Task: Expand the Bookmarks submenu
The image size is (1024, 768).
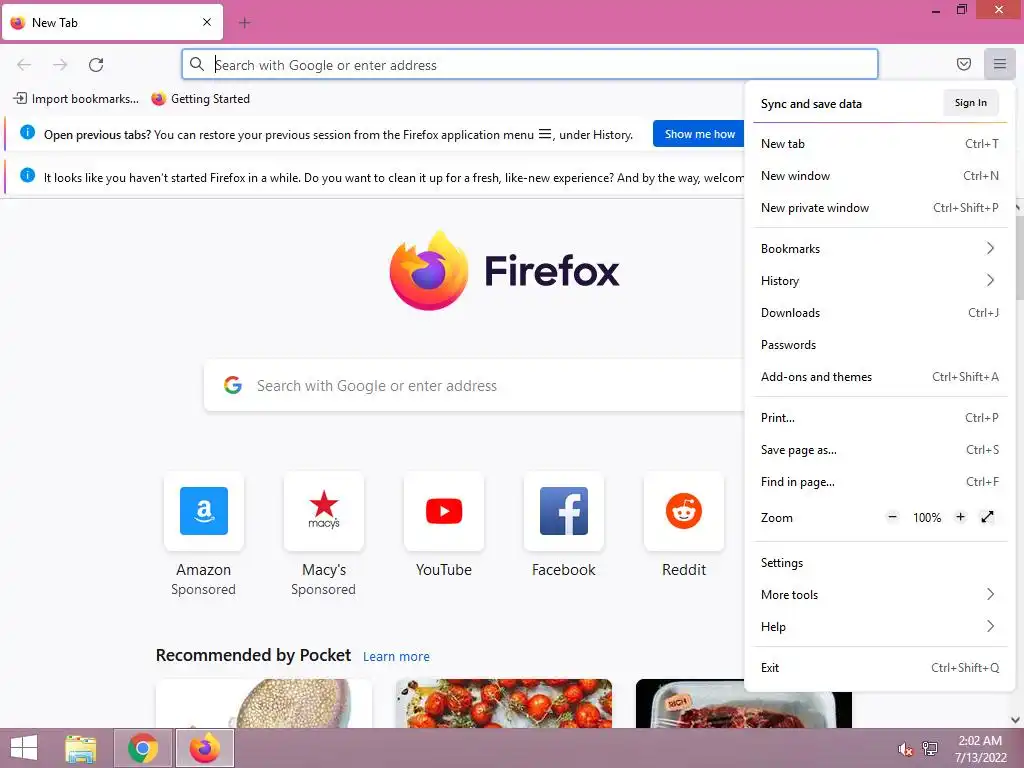Action: point(879,248)
